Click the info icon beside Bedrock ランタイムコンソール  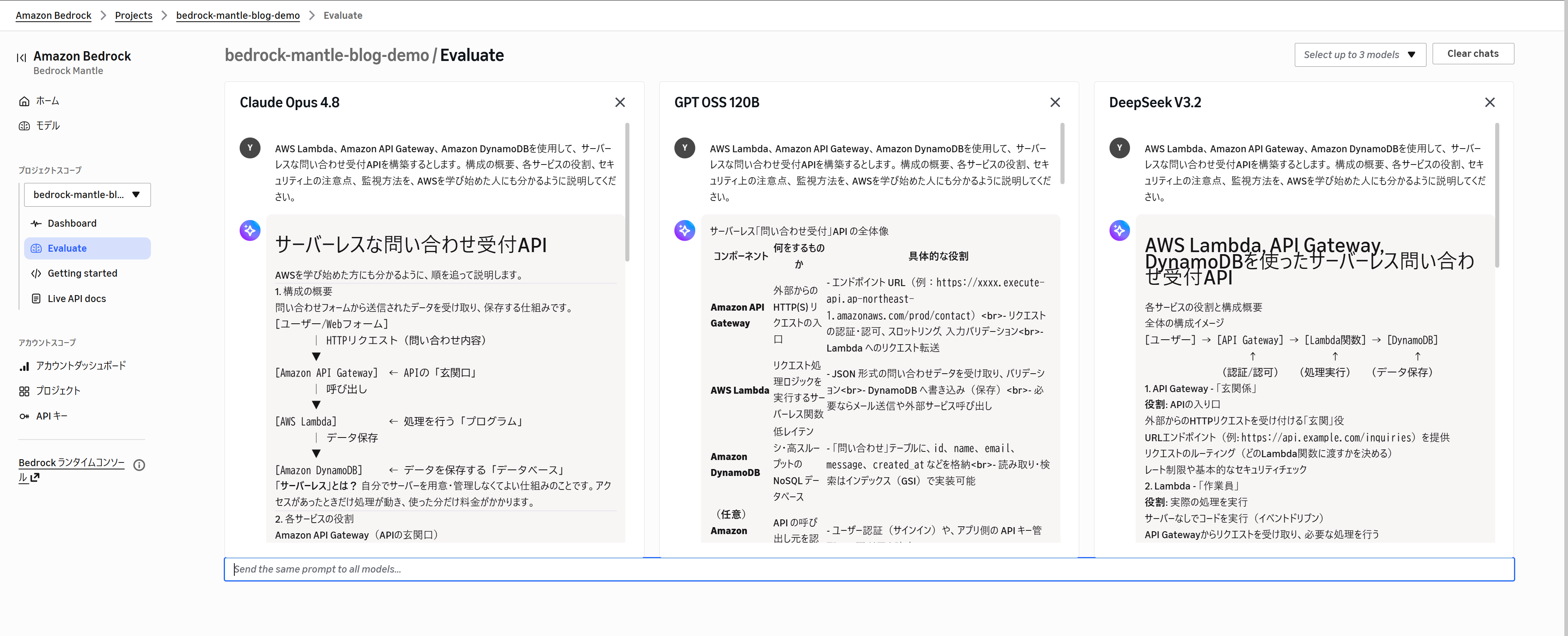[139, 465]
